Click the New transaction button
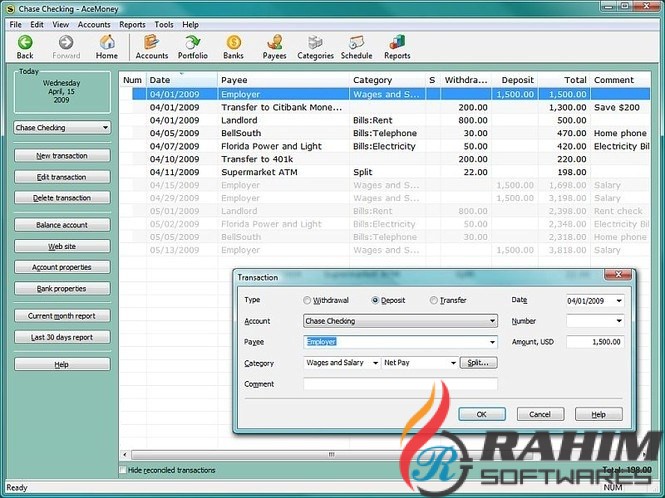 point(62,156)
